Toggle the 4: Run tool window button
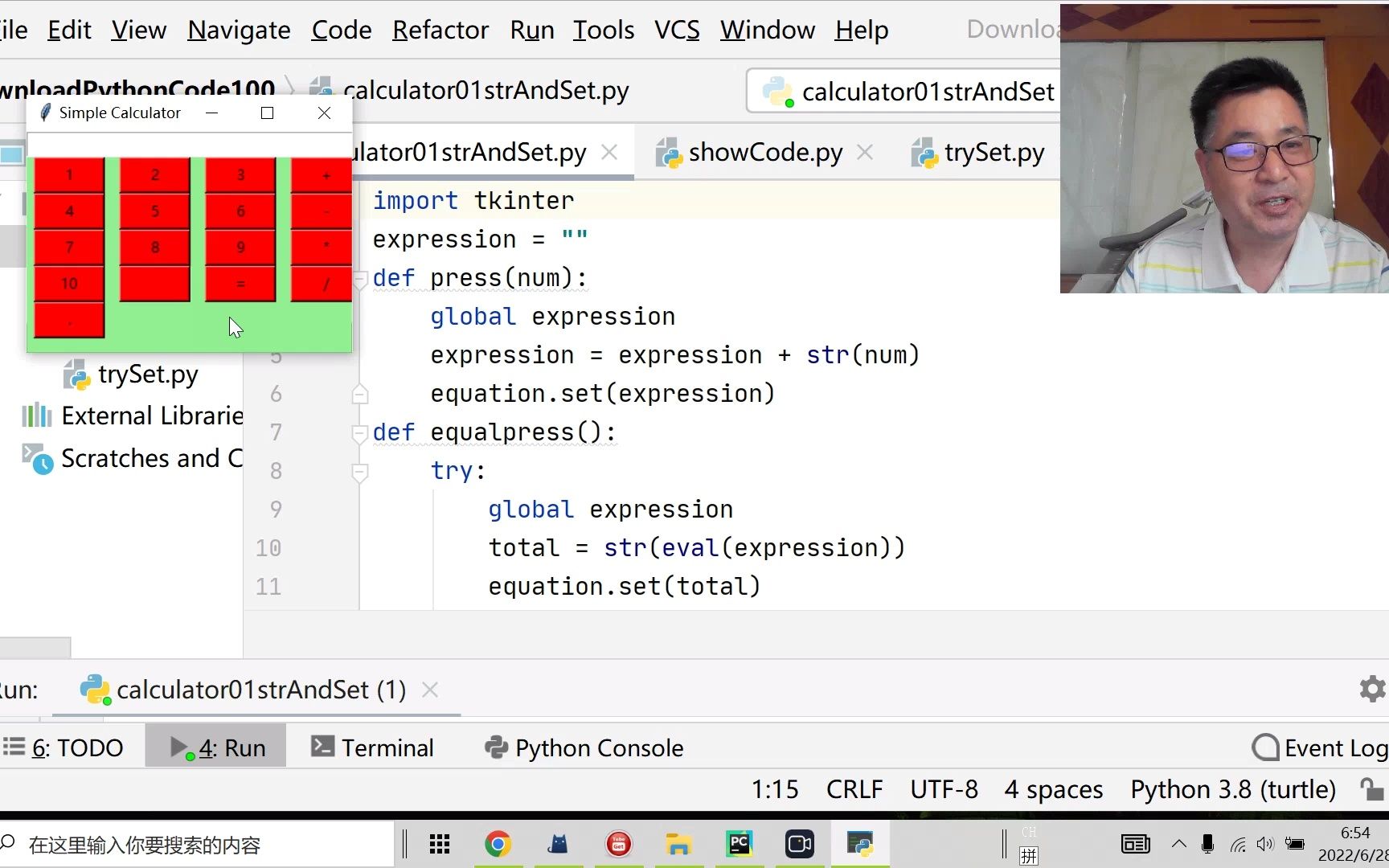 point(216,748)
